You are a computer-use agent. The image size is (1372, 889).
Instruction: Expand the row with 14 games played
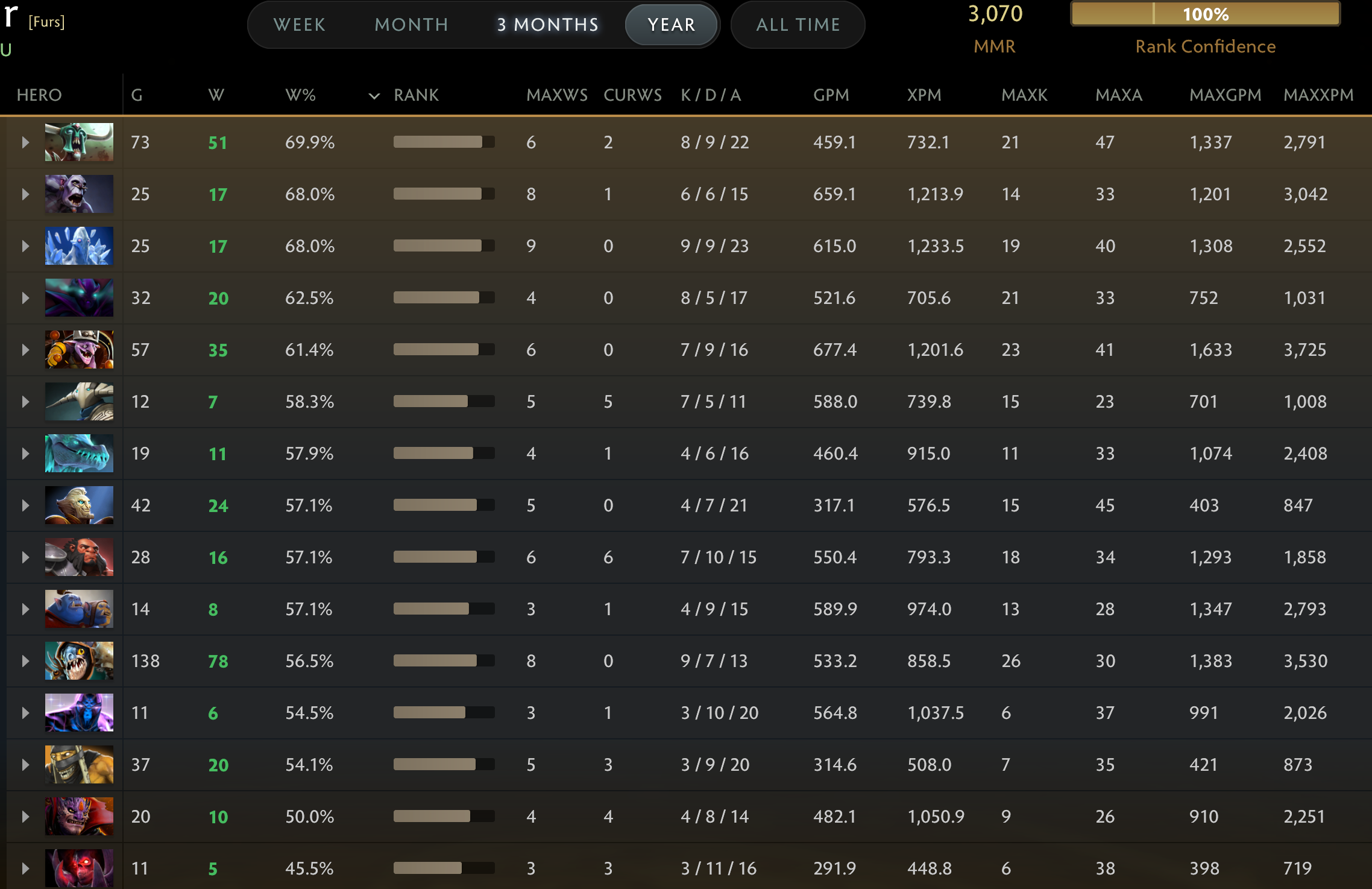25,609
